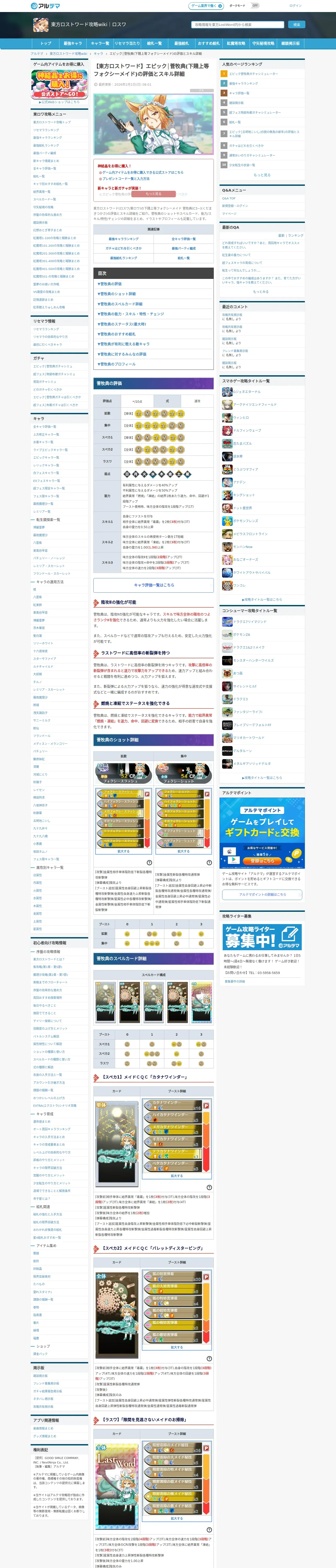Image resolution: width=336 pixels, height=1568 pixels.
Task: Open the キングショット game icon
Action: coord(227,495)
